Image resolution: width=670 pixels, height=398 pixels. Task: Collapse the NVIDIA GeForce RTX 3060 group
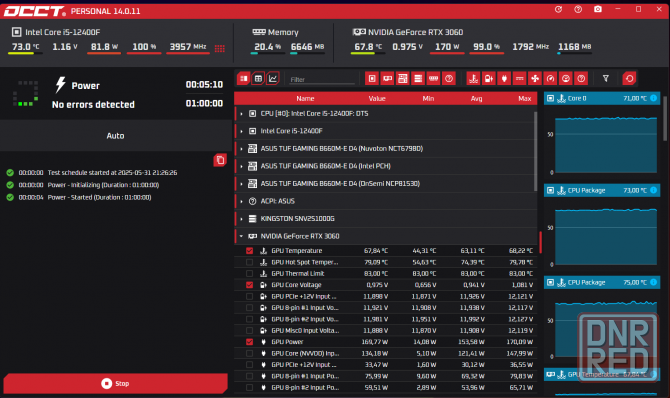coord(241,236)
